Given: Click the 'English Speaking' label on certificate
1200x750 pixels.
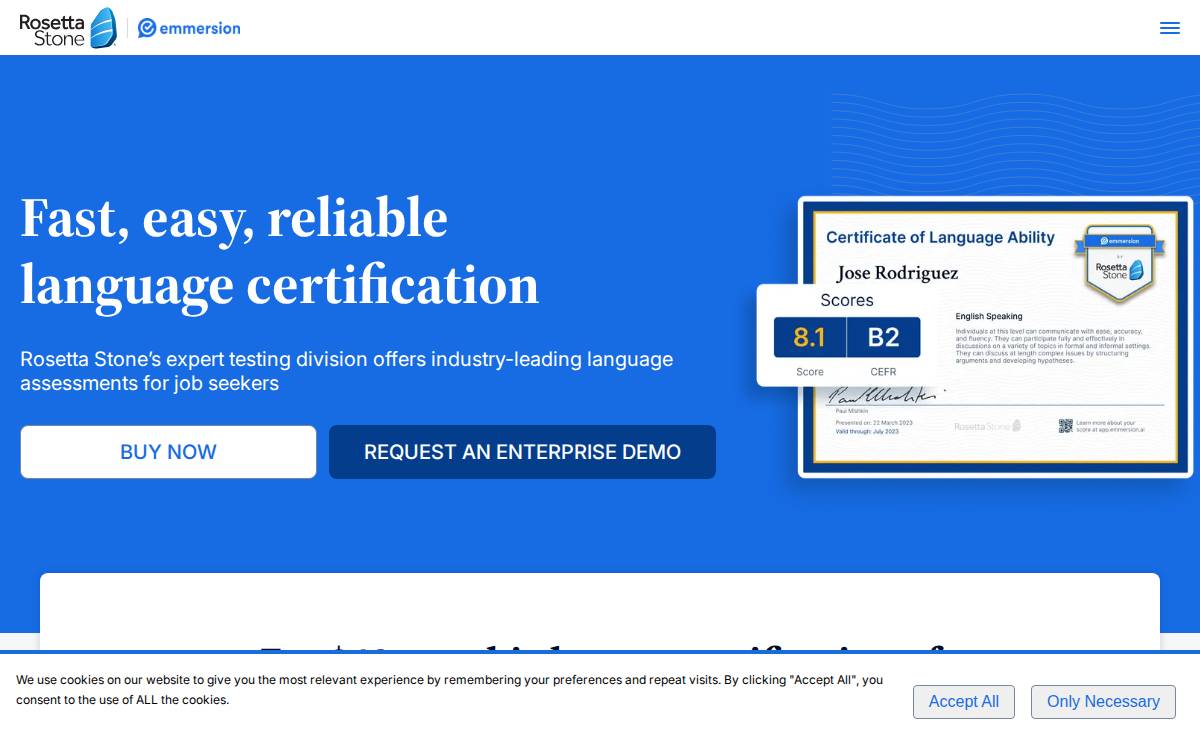Looking at the screenshot, I should click(x=989, y=316).
